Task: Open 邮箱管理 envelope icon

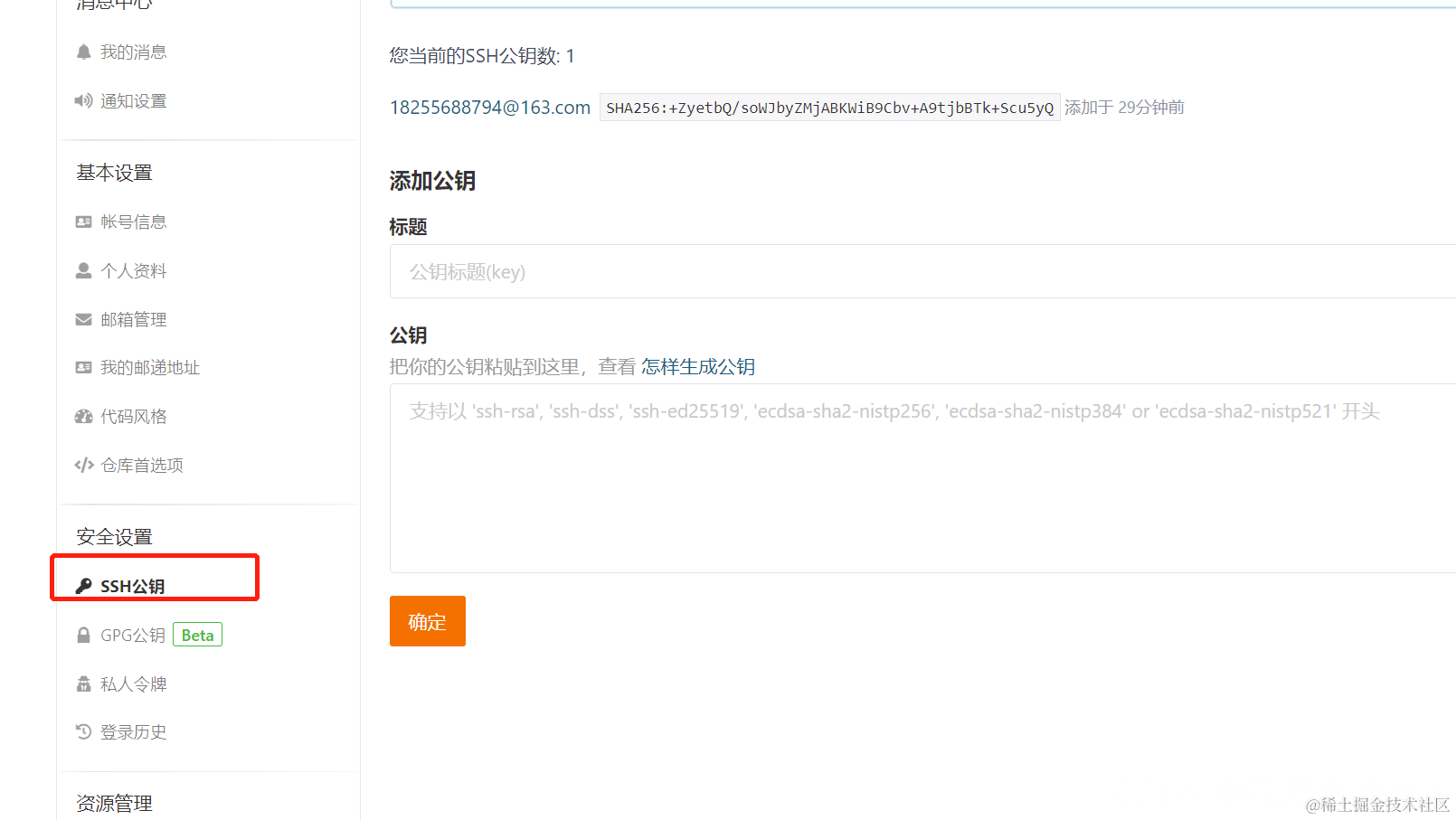Action: (x=83, y=319)
